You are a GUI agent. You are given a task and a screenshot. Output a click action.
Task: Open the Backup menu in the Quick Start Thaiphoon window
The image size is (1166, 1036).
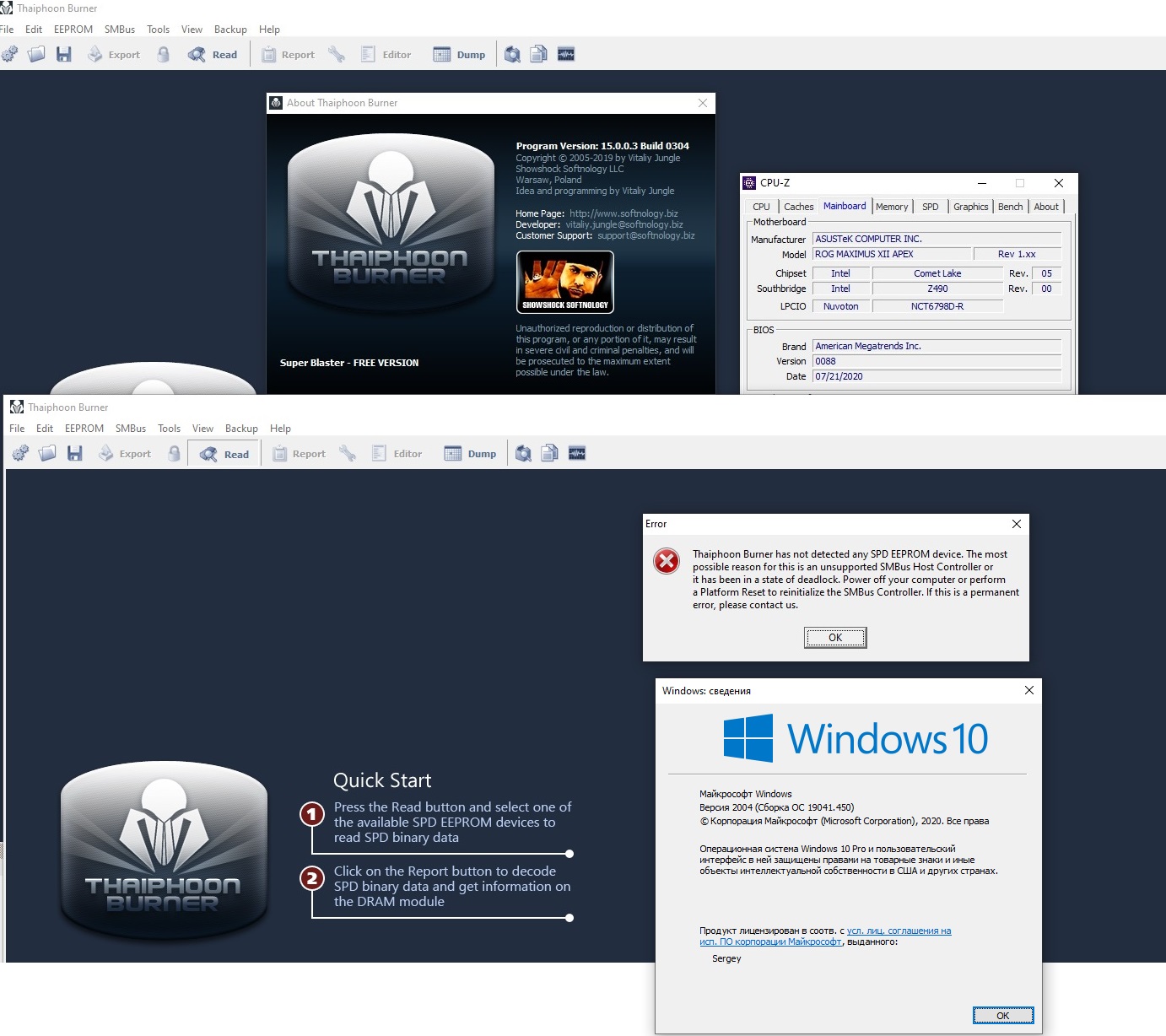pos(241,429)
